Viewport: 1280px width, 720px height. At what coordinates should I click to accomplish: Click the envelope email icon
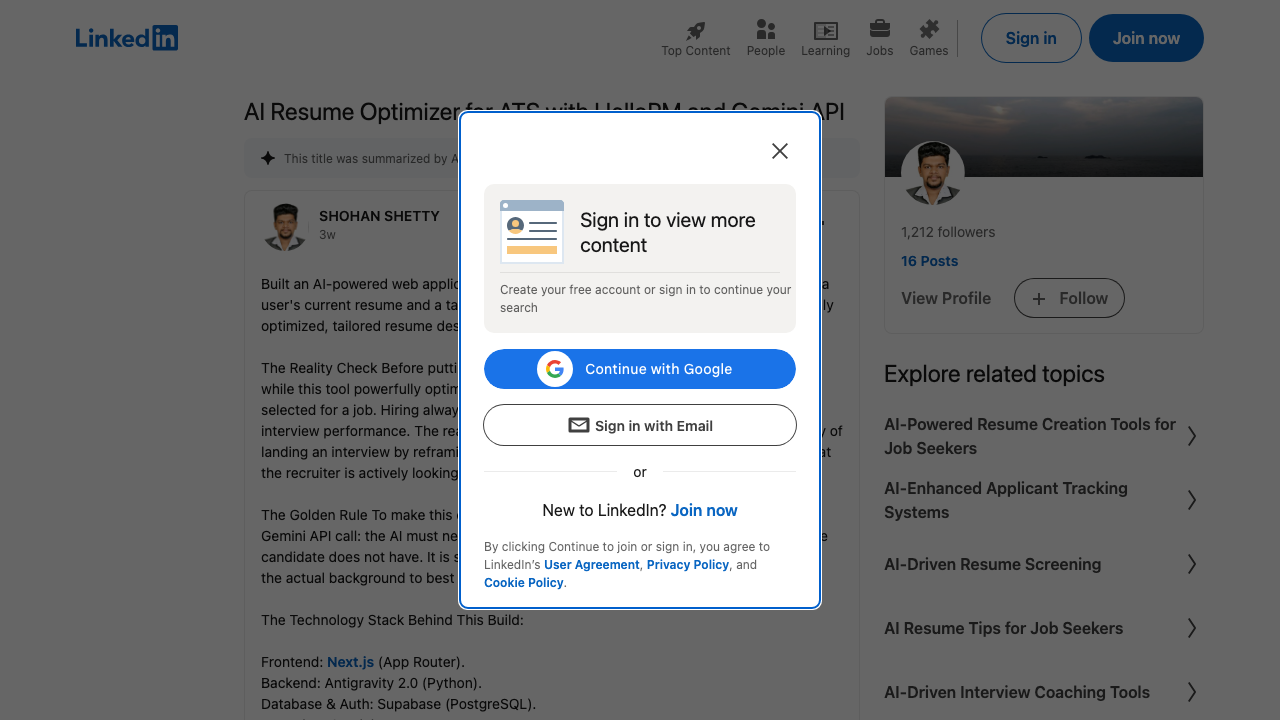tap(579, 425)
